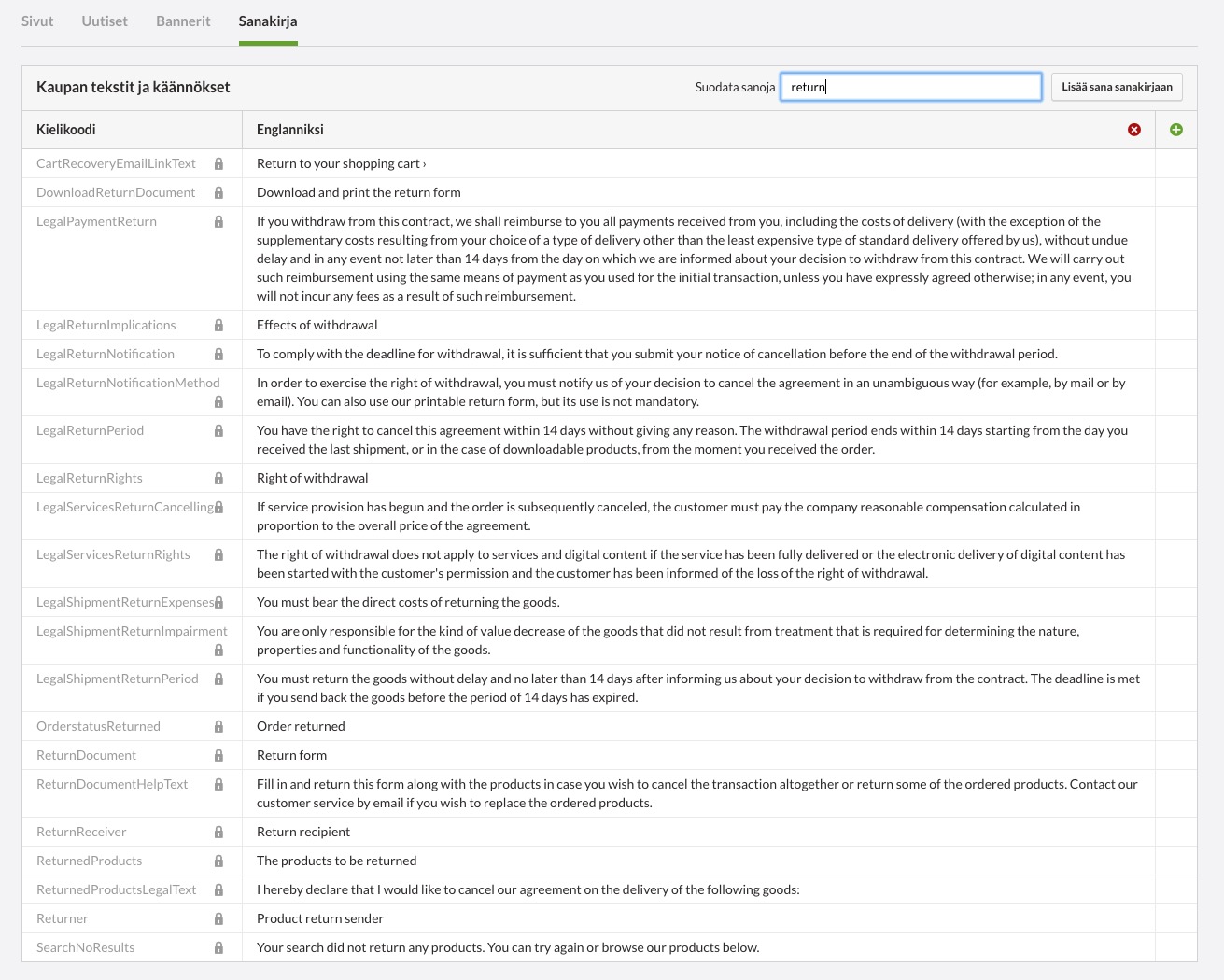The height and width of the screenshot is (980, 1224).
Task: Select the ReturnReceiver key
Action: [x=81, y=832]
